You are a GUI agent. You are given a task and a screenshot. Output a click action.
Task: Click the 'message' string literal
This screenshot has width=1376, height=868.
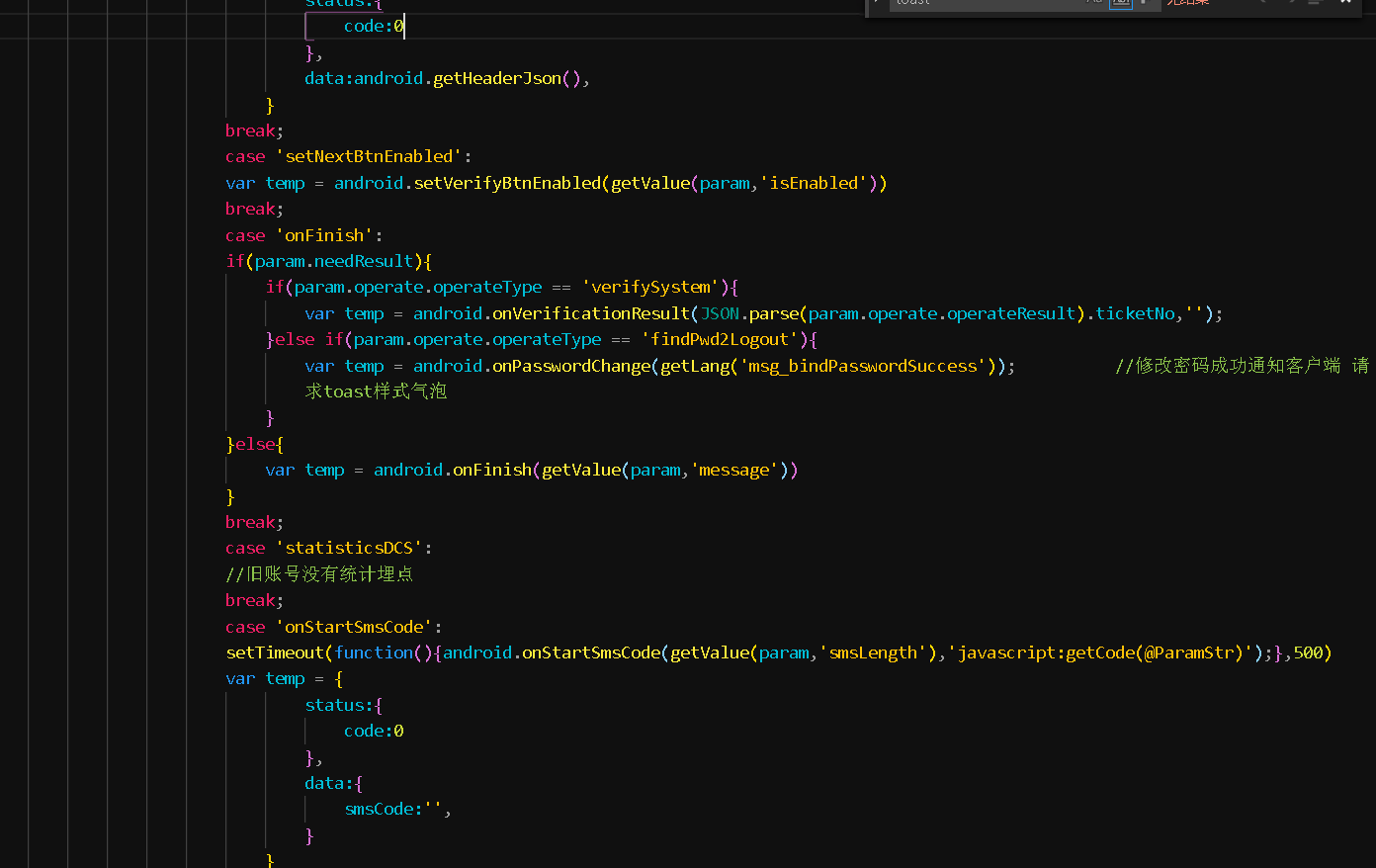click(734, 470)
